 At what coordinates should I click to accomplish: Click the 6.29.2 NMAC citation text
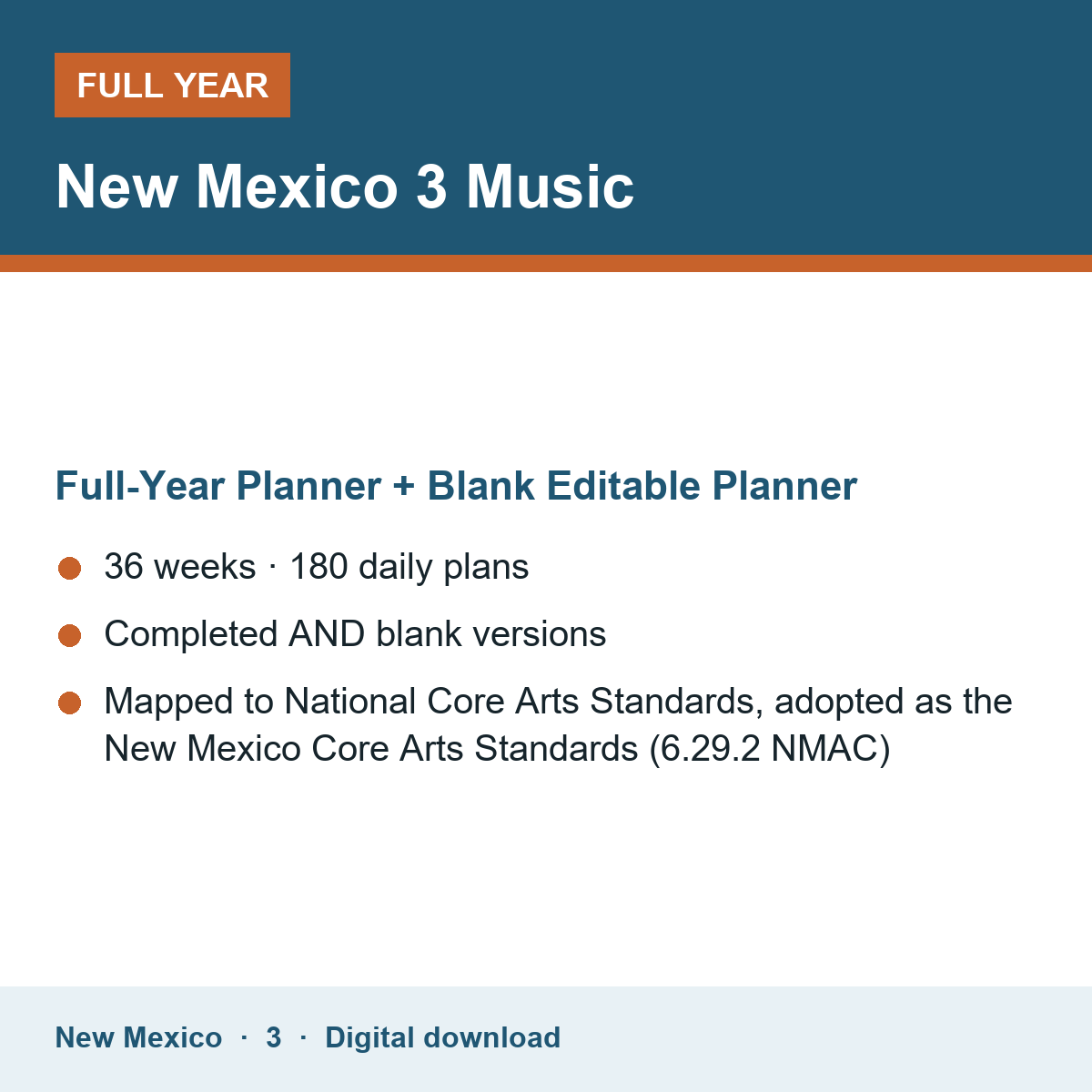[x=770, y=749]
